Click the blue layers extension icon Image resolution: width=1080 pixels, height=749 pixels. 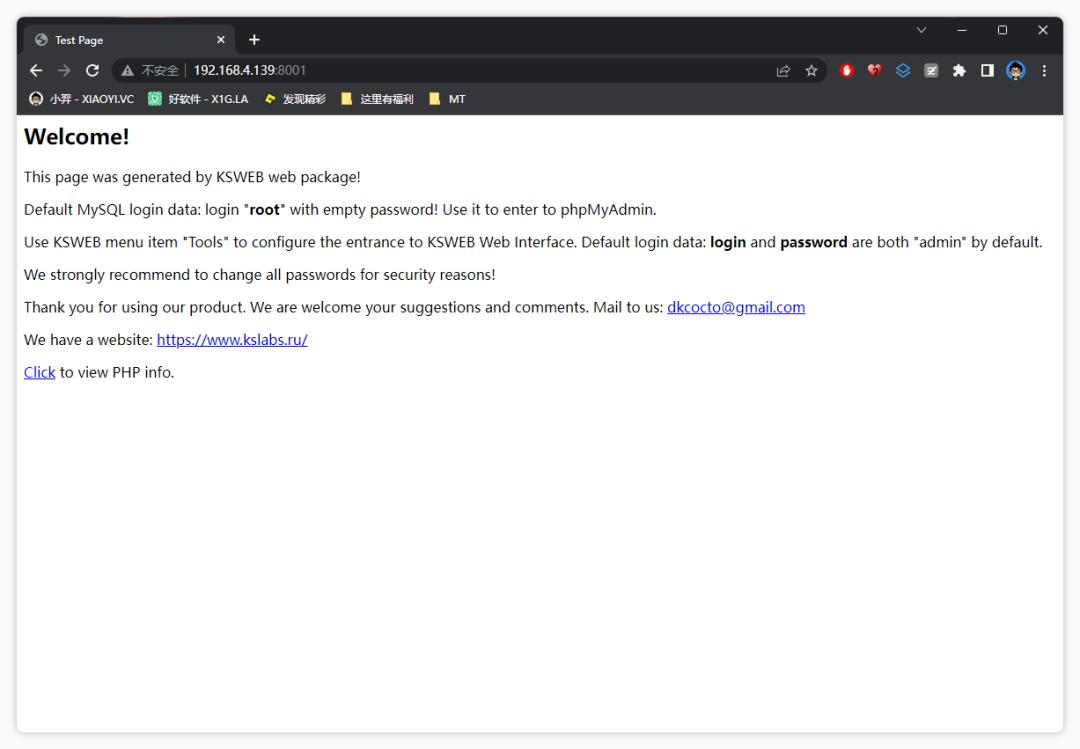point(903,70)
